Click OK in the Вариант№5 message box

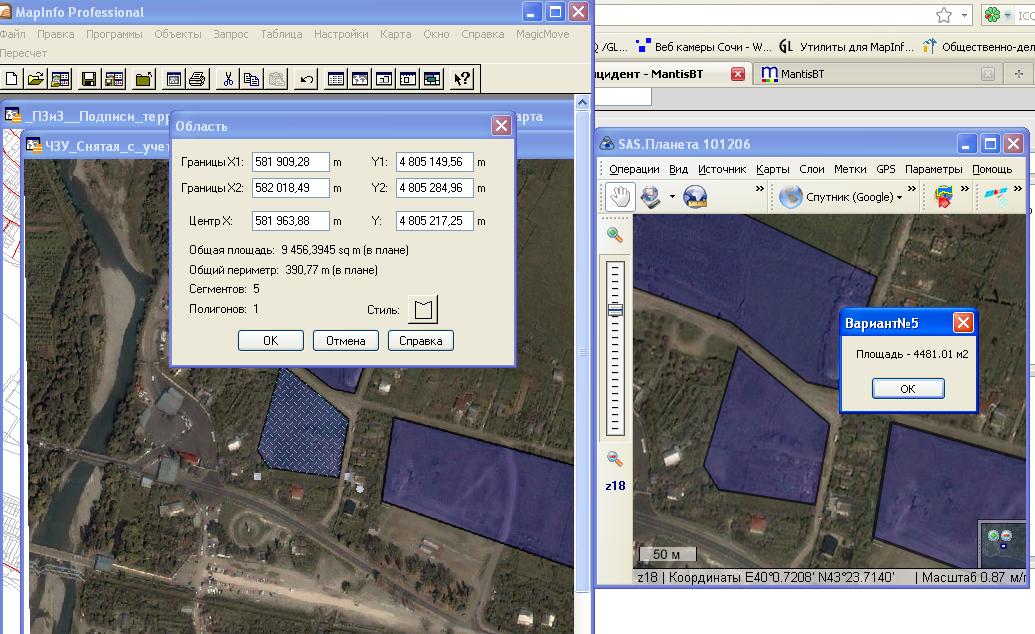pos(907,388)
